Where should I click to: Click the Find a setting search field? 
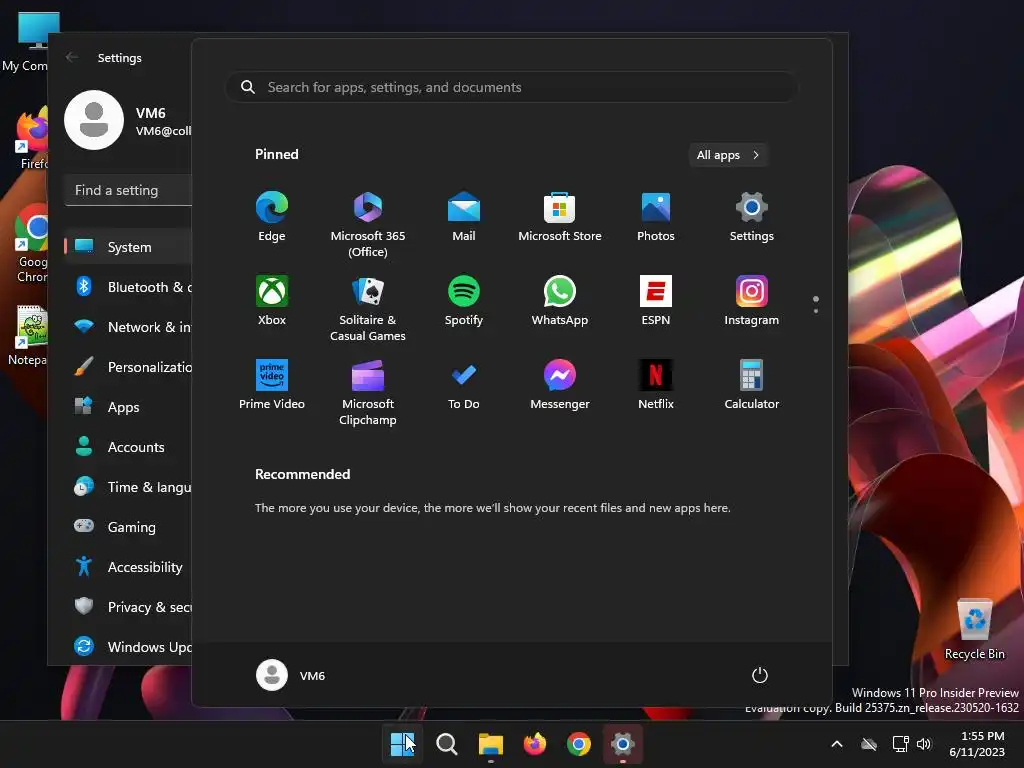point(129,190)
